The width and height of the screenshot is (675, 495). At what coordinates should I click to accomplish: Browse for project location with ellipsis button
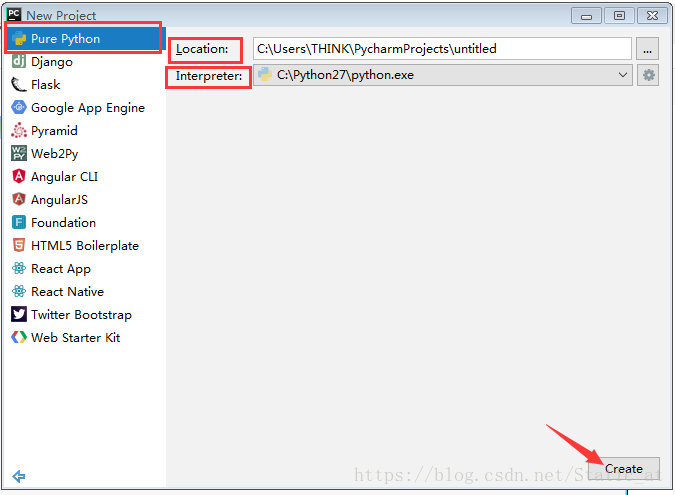(x=647, y=49)
